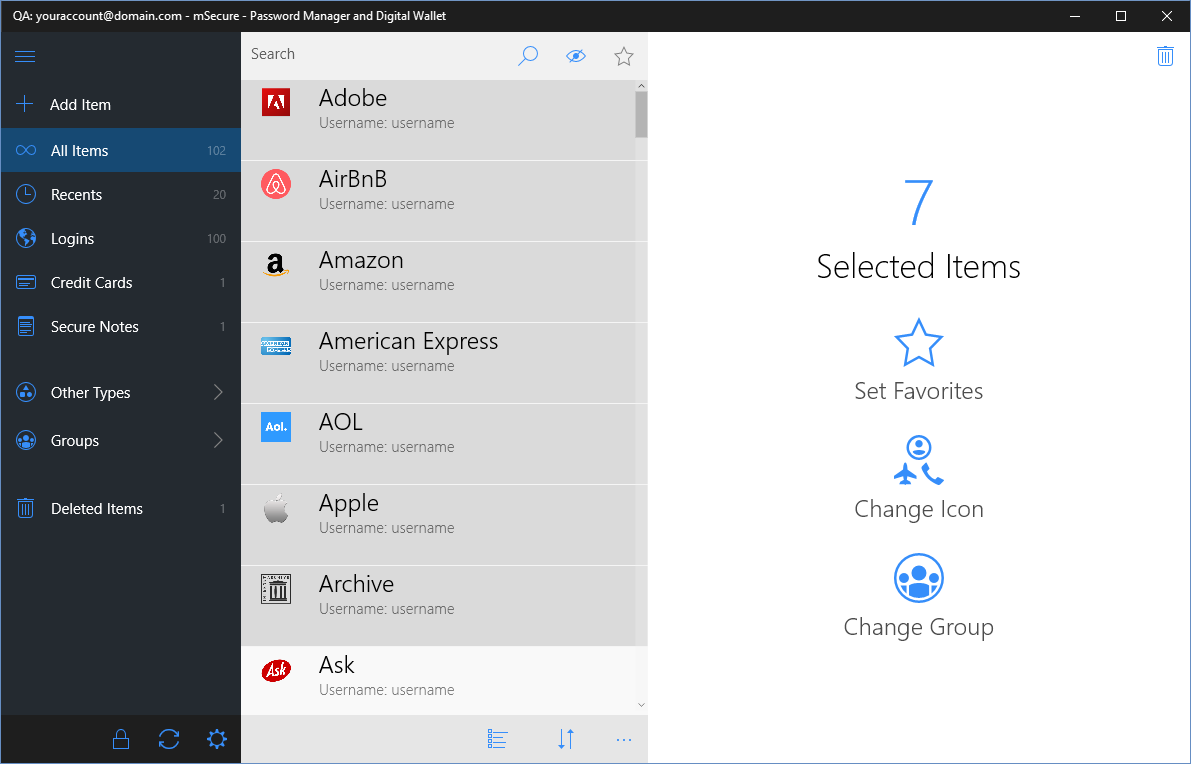
Task: Open the Recents category
Action: tap(121, 194)
